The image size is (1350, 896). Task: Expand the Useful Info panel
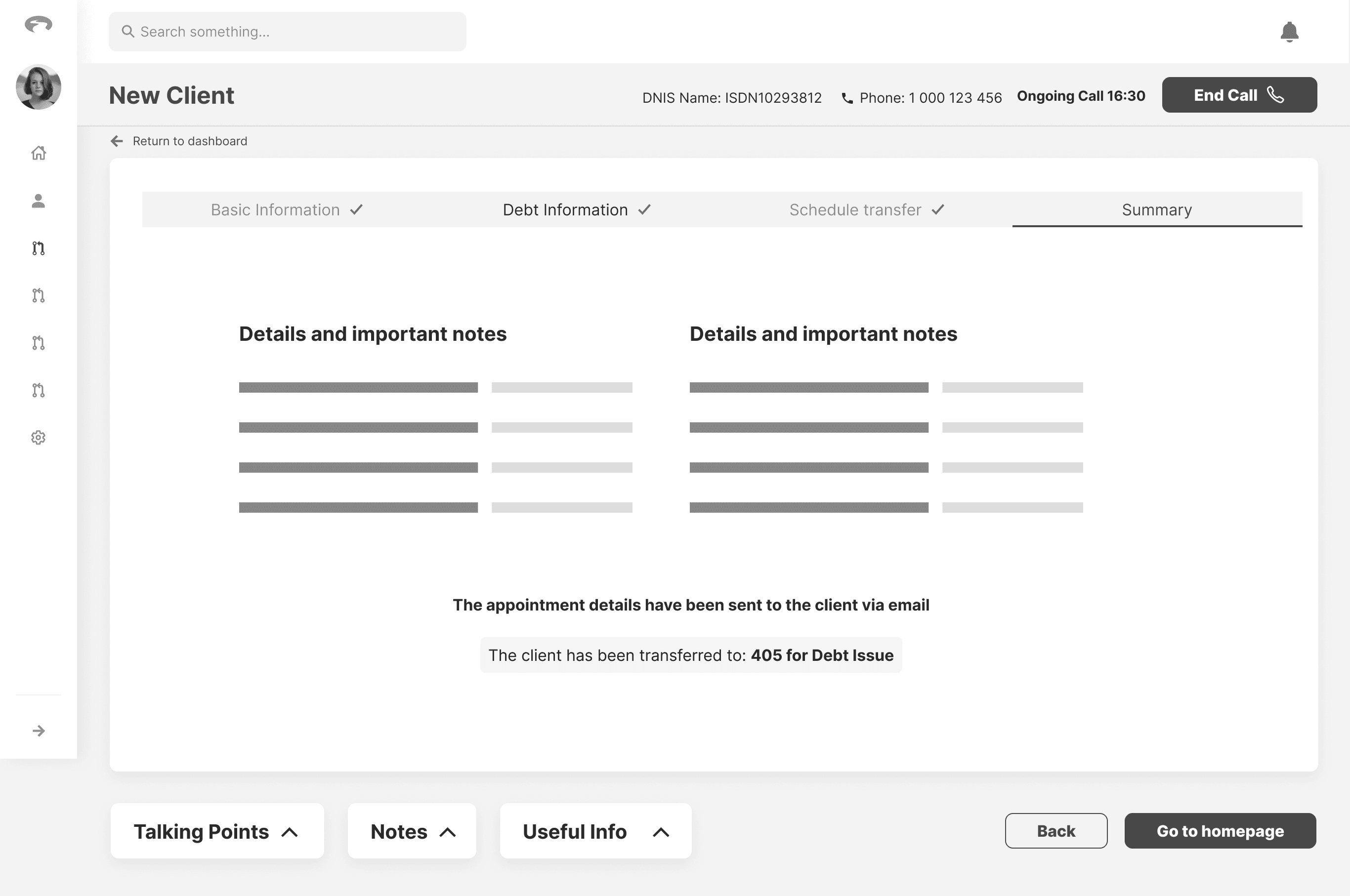[x=595, y=831]
